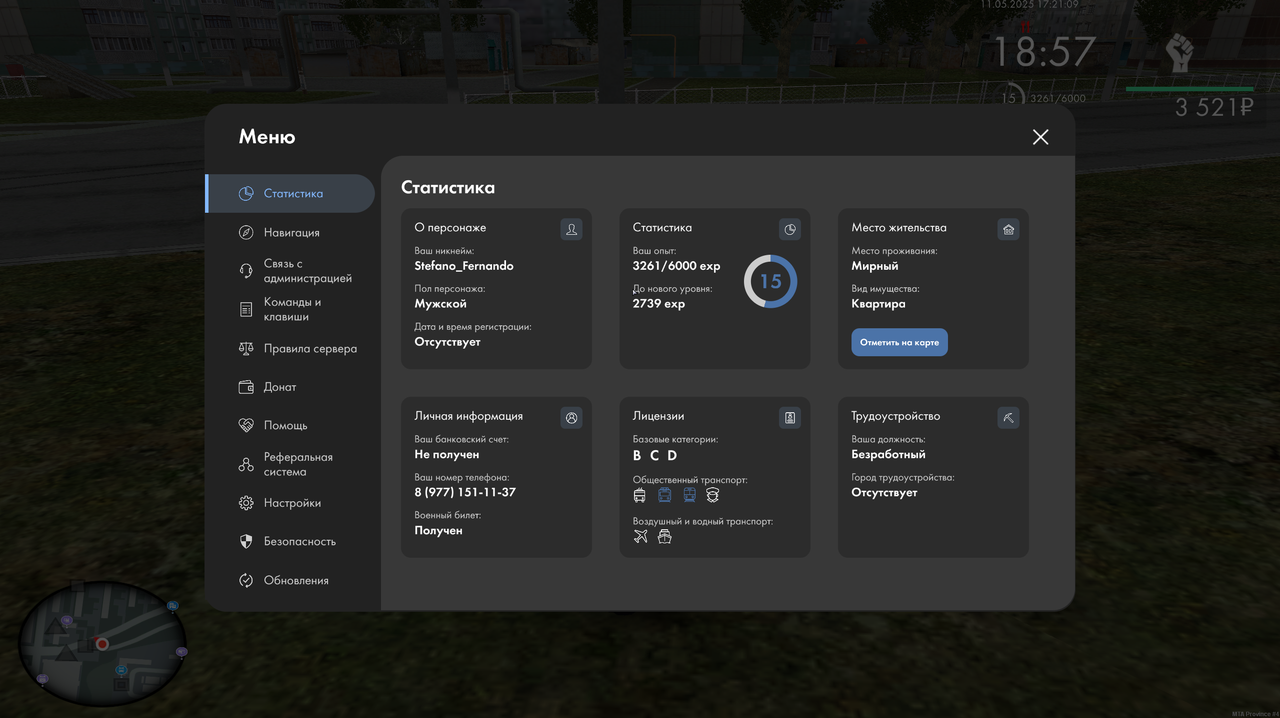Viewport: 1280px width, 718px height.
Task: Click the 18:57 clock in the HUD
Action: coord(1044,52)
